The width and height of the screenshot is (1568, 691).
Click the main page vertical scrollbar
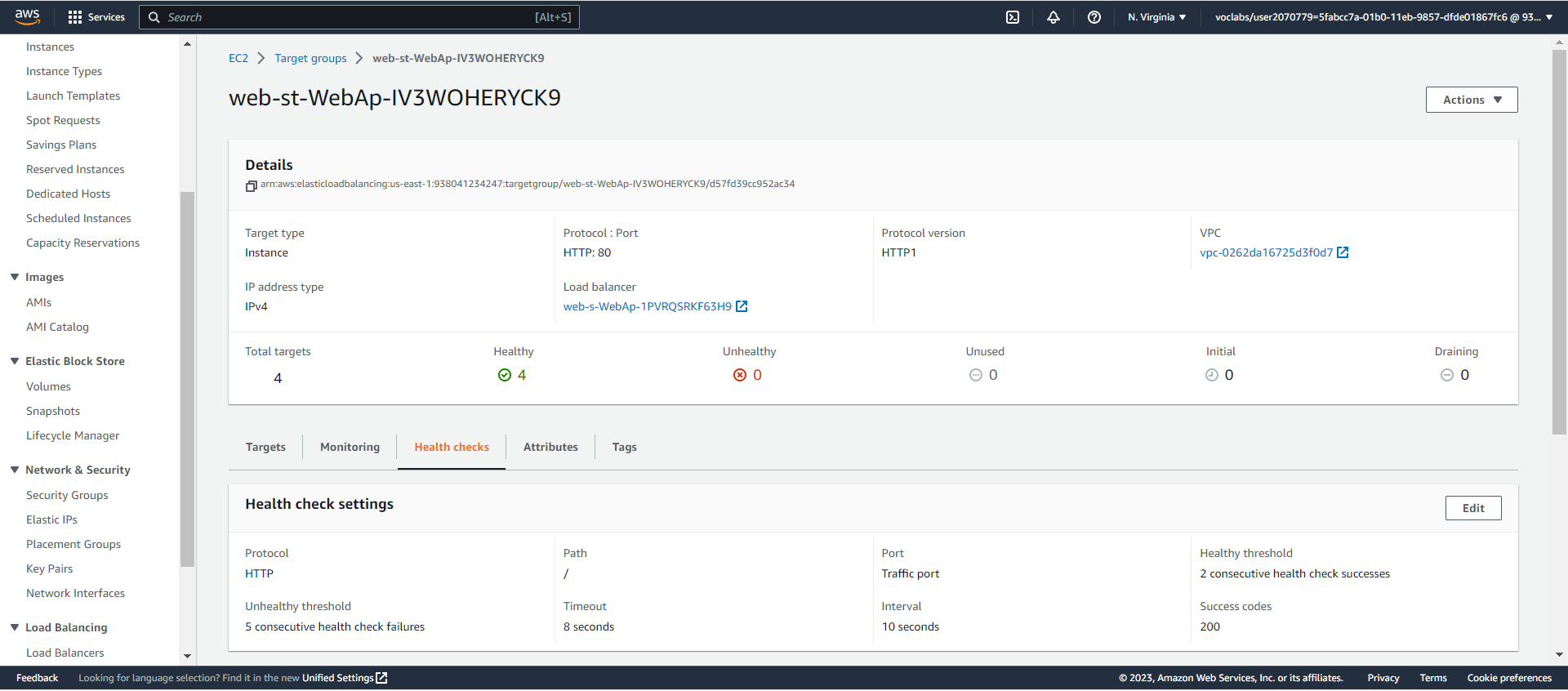coord(1559,242)
